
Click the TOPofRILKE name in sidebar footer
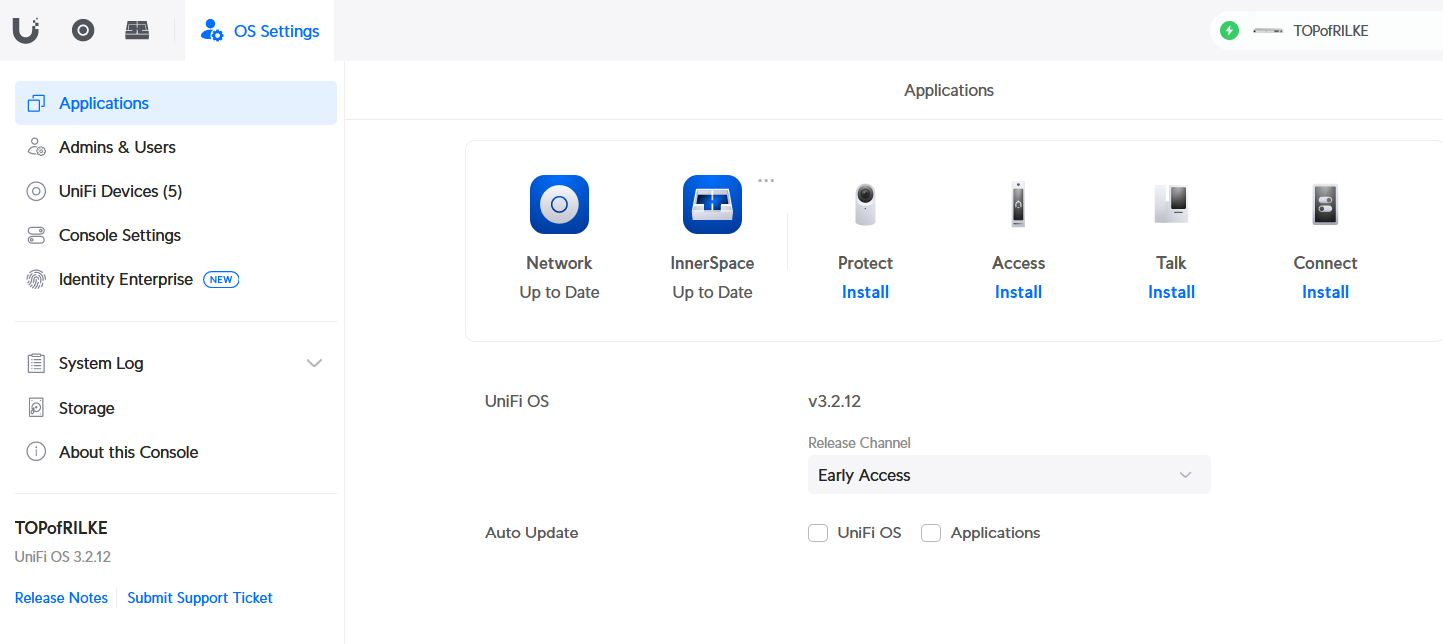pyautogui.click(x=61, y=528)
